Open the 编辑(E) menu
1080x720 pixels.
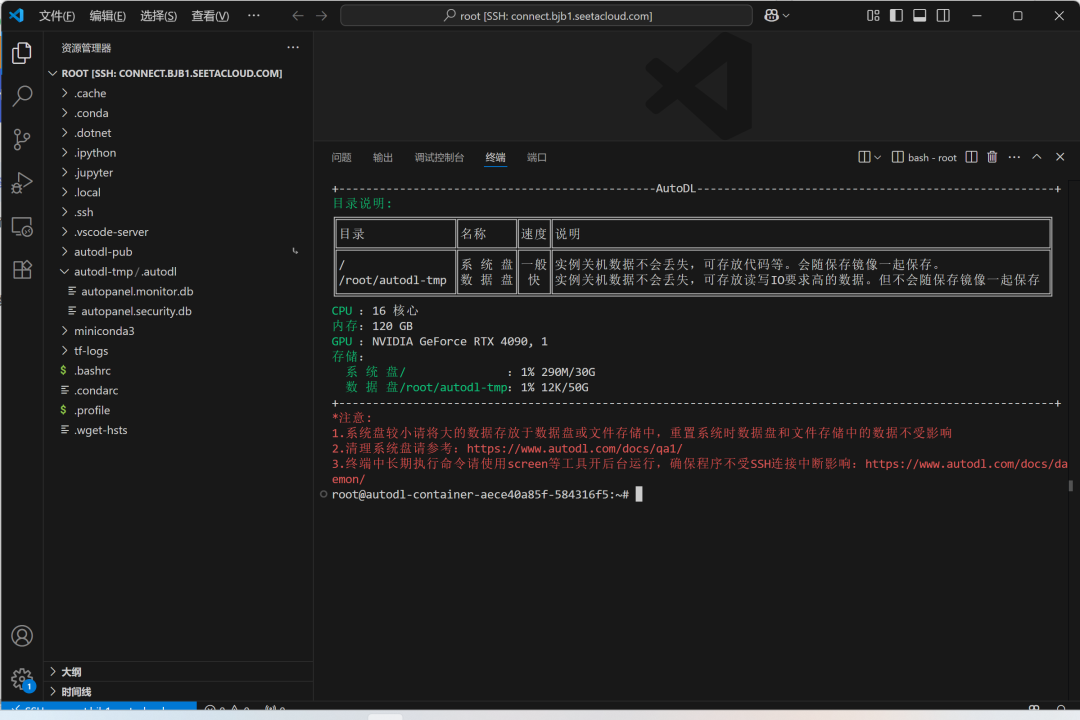[x=107, y=15]
